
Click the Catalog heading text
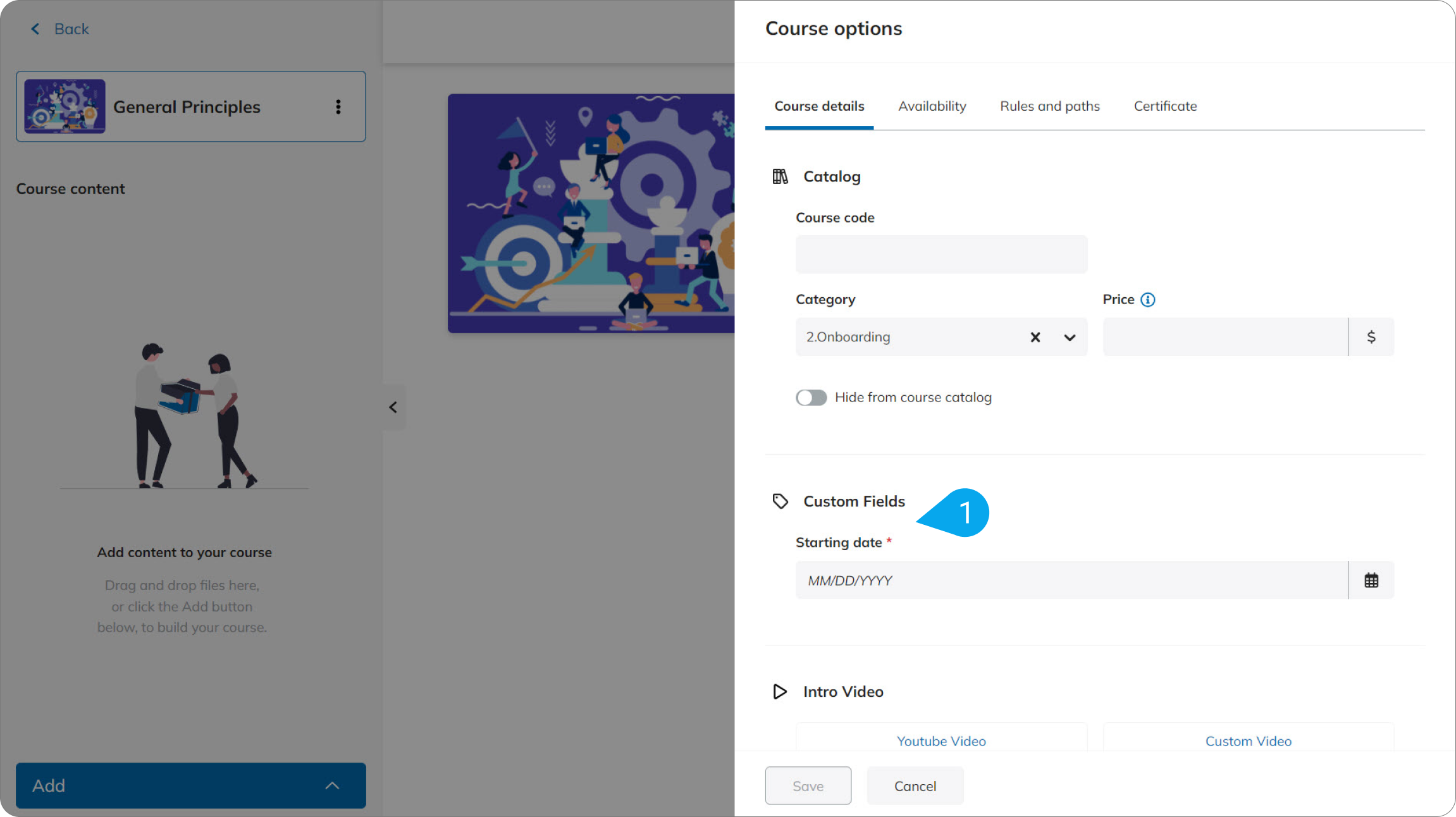tap(832, 176)
